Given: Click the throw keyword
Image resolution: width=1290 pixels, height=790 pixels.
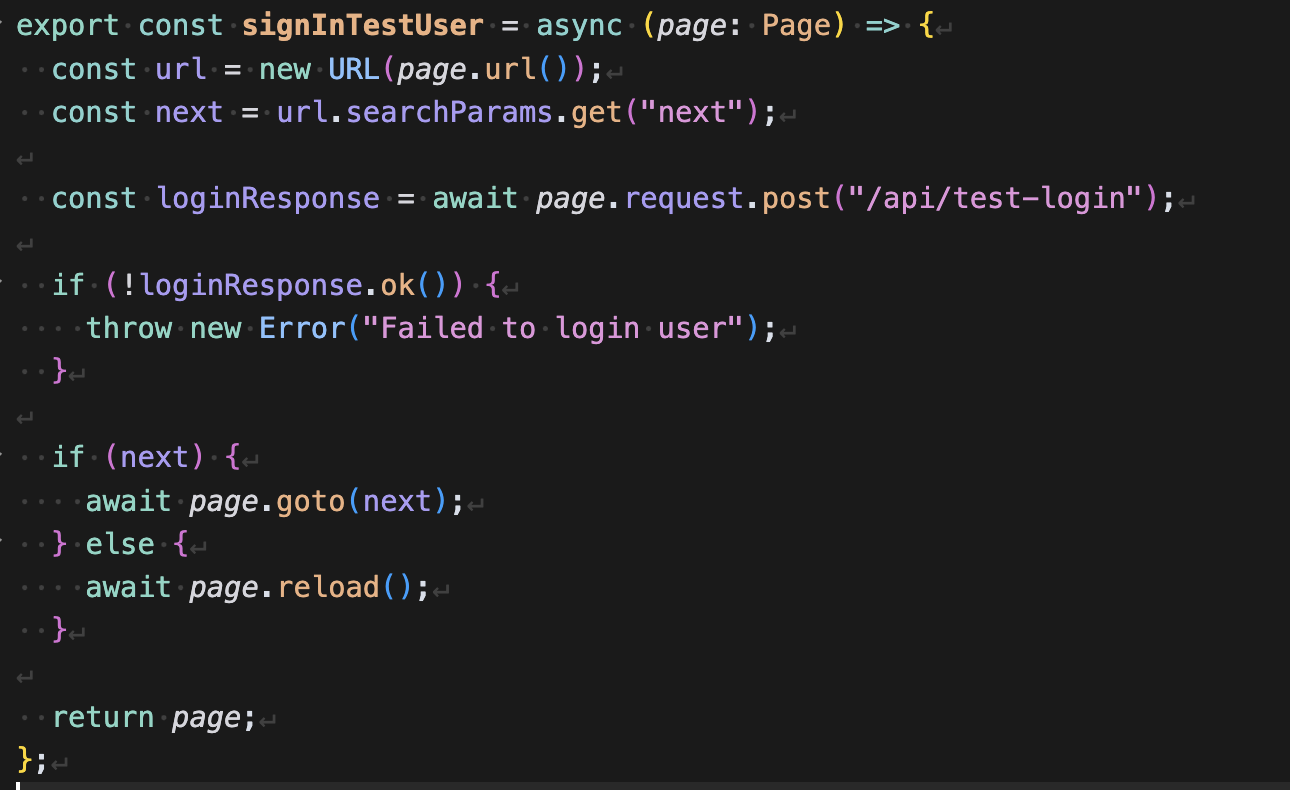Looking at the screenshot, I should [129, 328].
